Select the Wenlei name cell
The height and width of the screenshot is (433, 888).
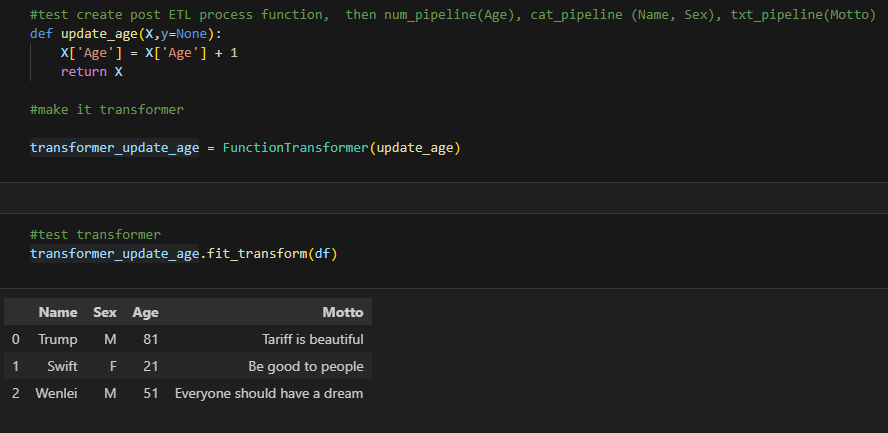[x=57, y=393]
